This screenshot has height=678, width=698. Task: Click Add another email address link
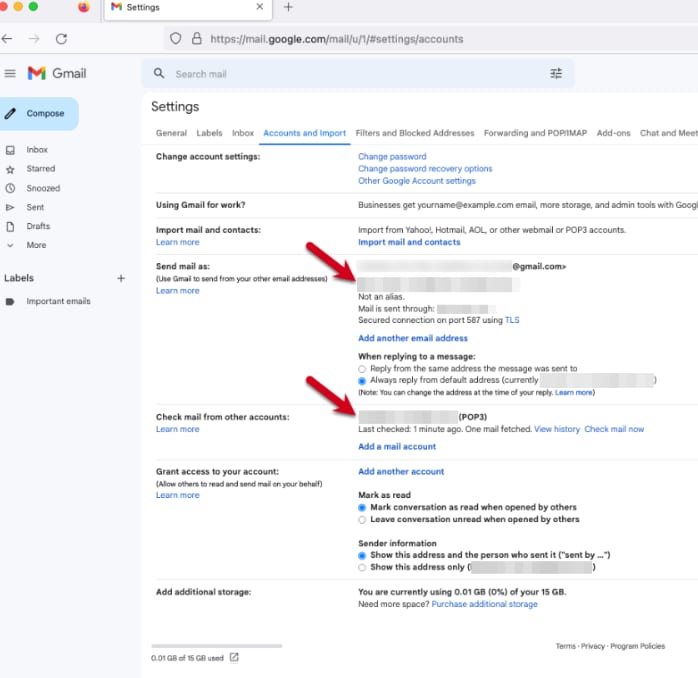click(413, 338)
